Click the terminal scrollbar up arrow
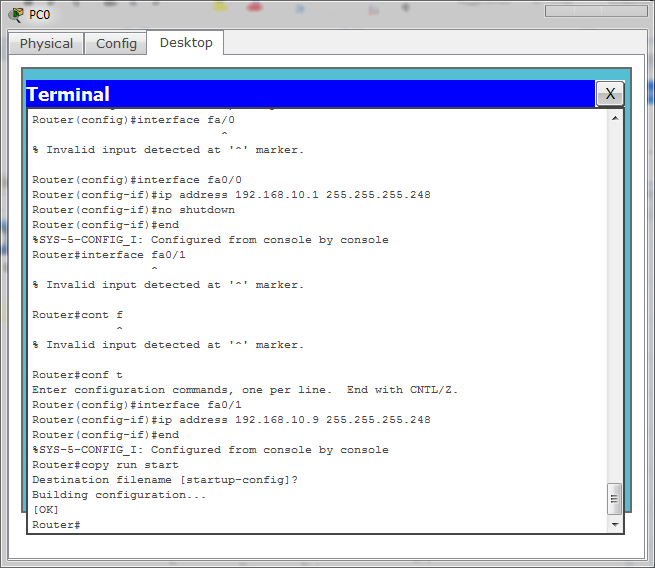This screenshot has width=655, height=568. tap(615, 119)
